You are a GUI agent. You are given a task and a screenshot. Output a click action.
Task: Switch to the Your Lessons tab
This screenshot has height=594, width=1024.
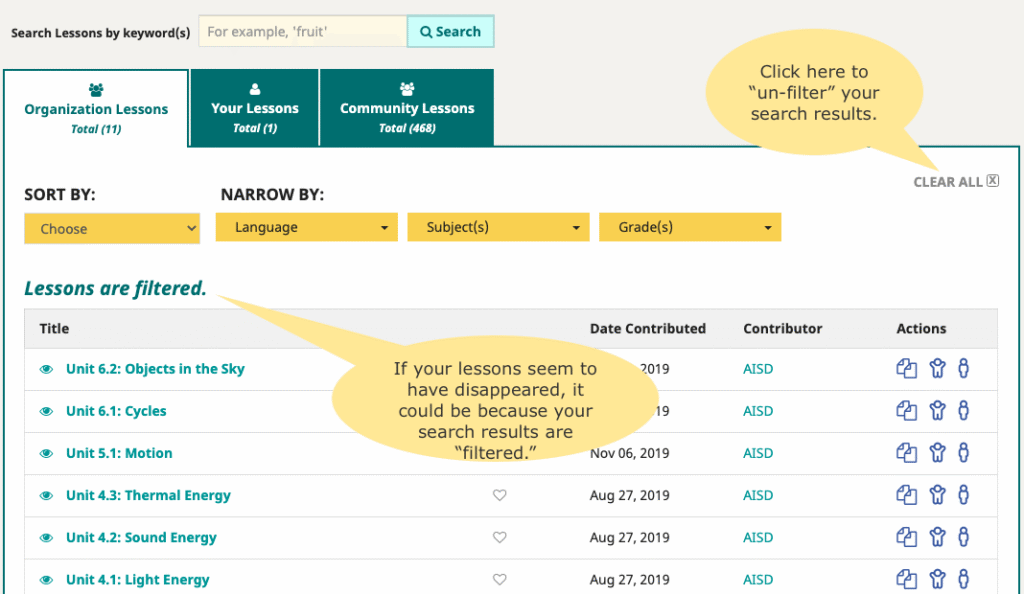254,108
